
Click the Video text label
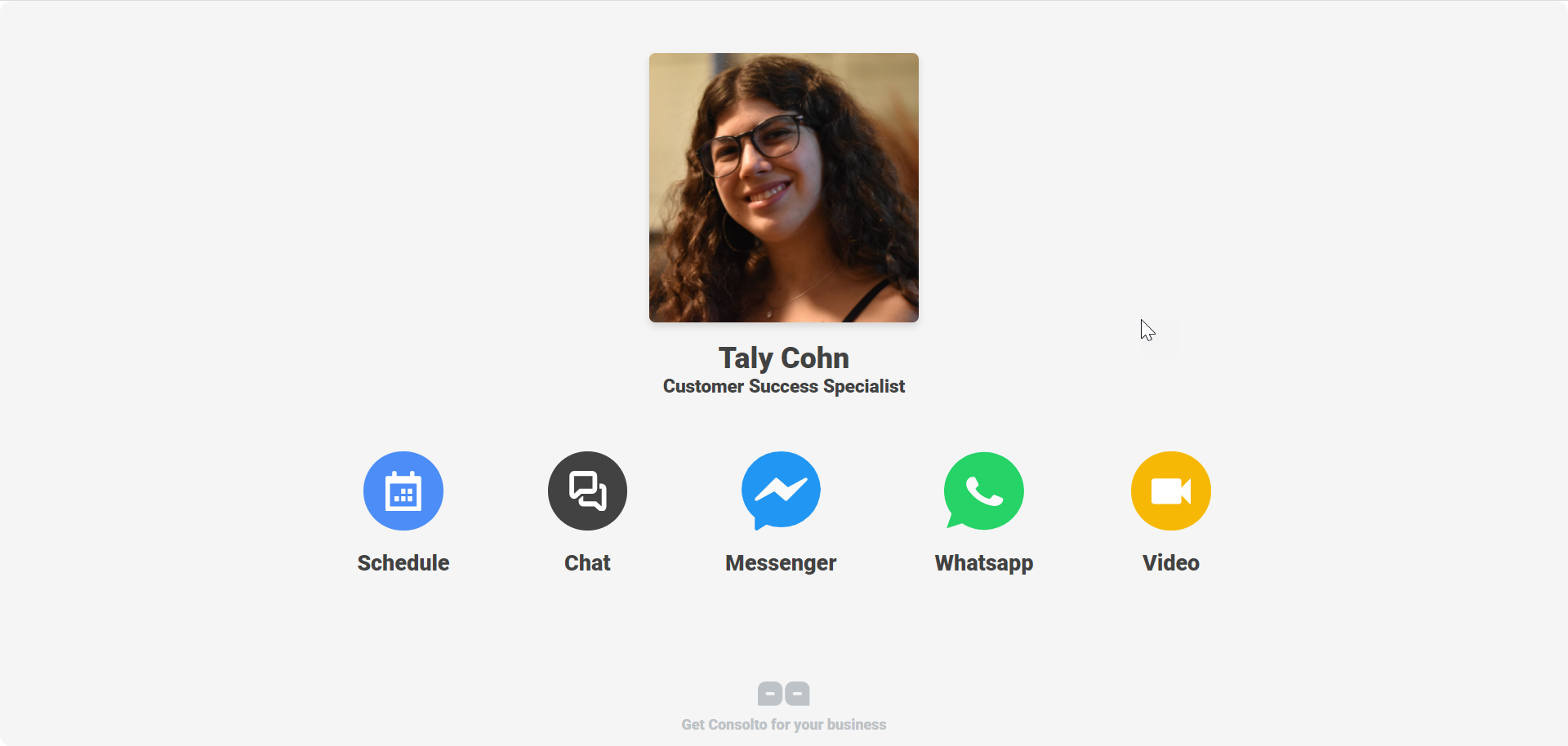tap(1171, 563)
